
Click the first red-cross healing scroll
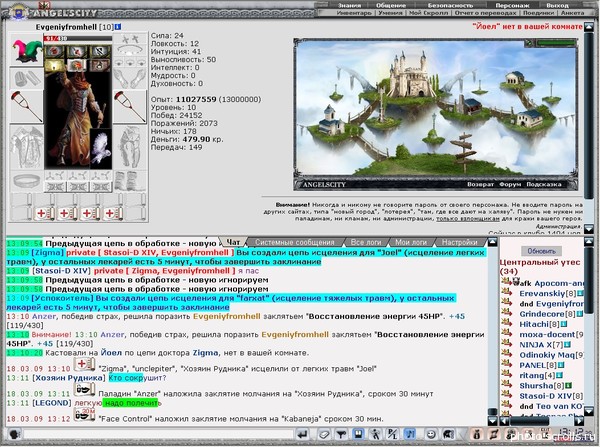[44, 213]
